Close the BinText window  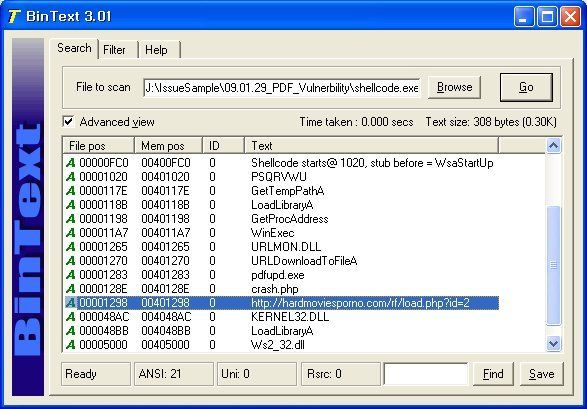(x=571, y=16)
